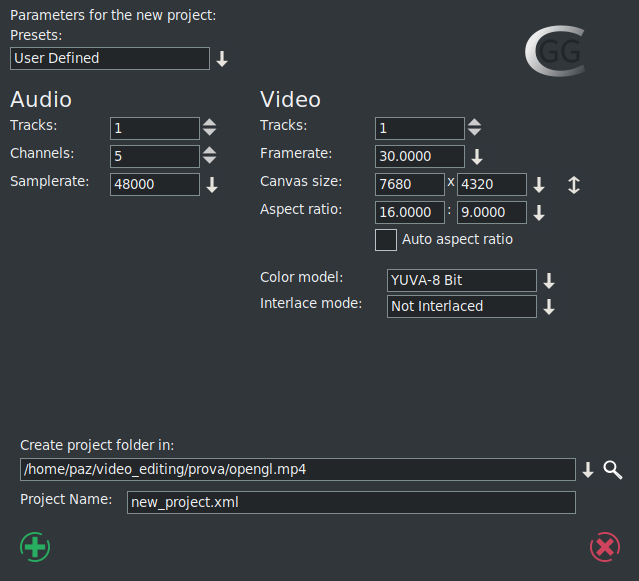Open canvas size presets arrow
Screen dimensions: 639x581
538,185
